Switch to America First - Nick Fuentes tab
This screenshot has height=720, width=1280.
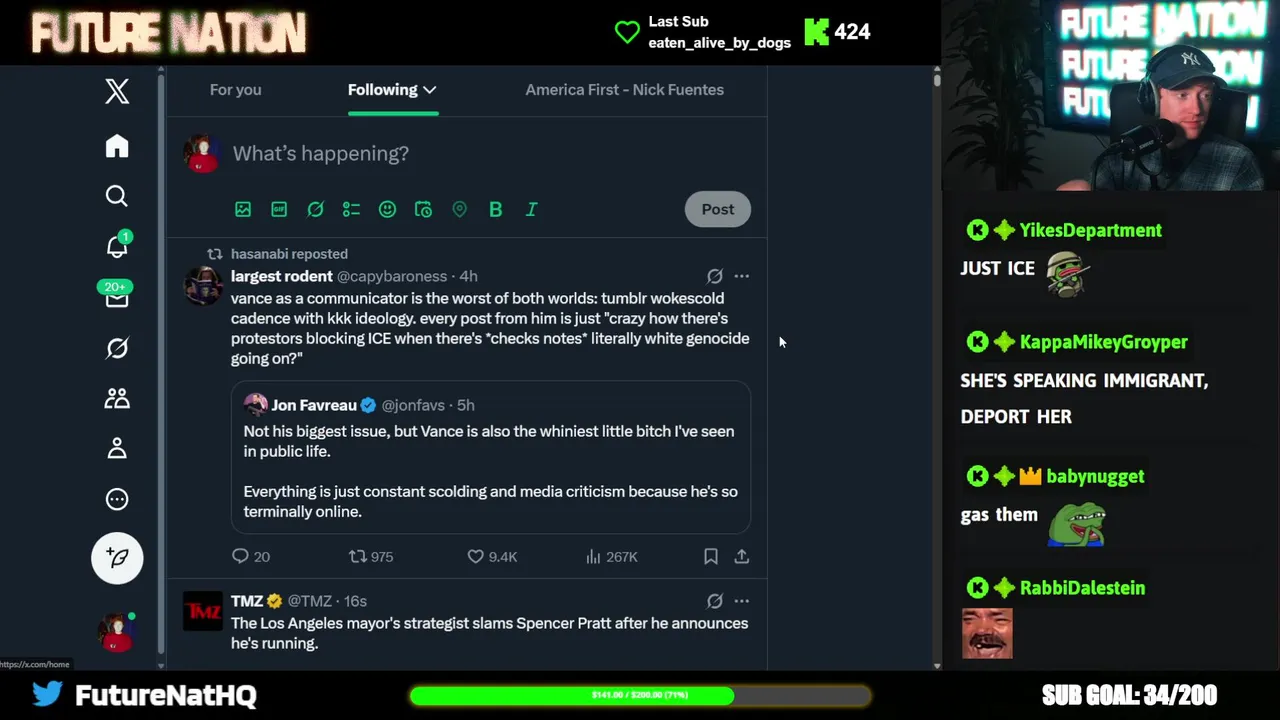pos(625,90)
